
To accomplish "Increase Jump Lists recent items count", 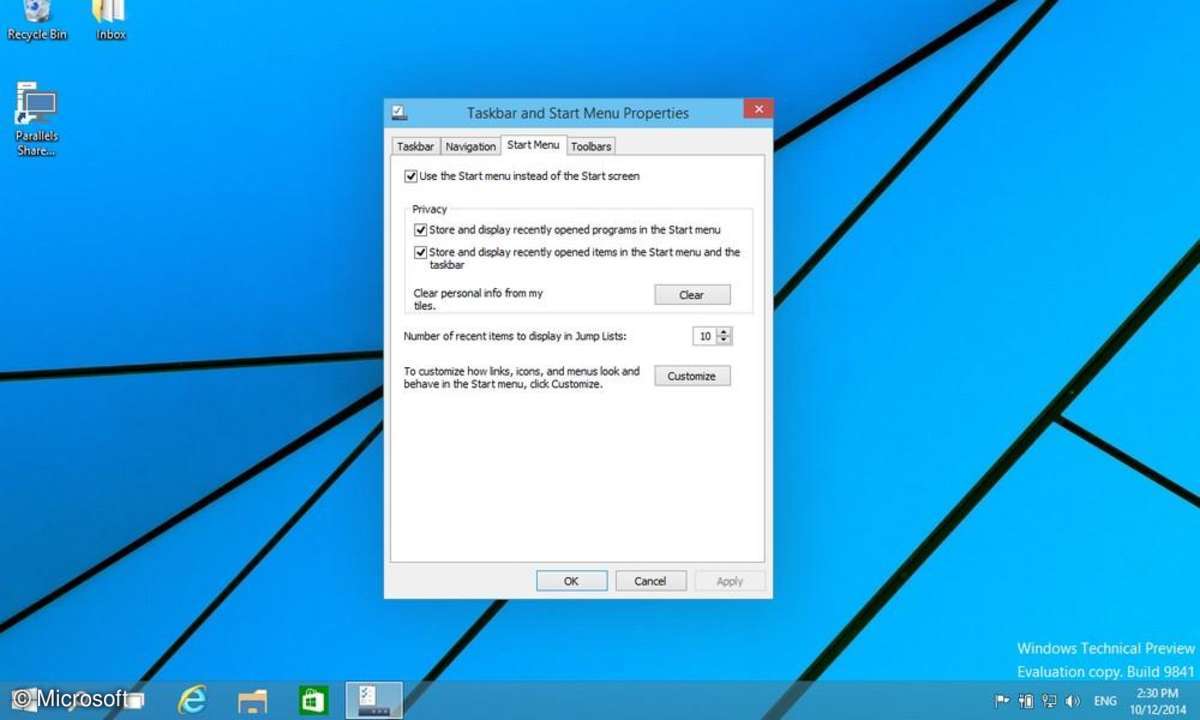I will [725, 332].
